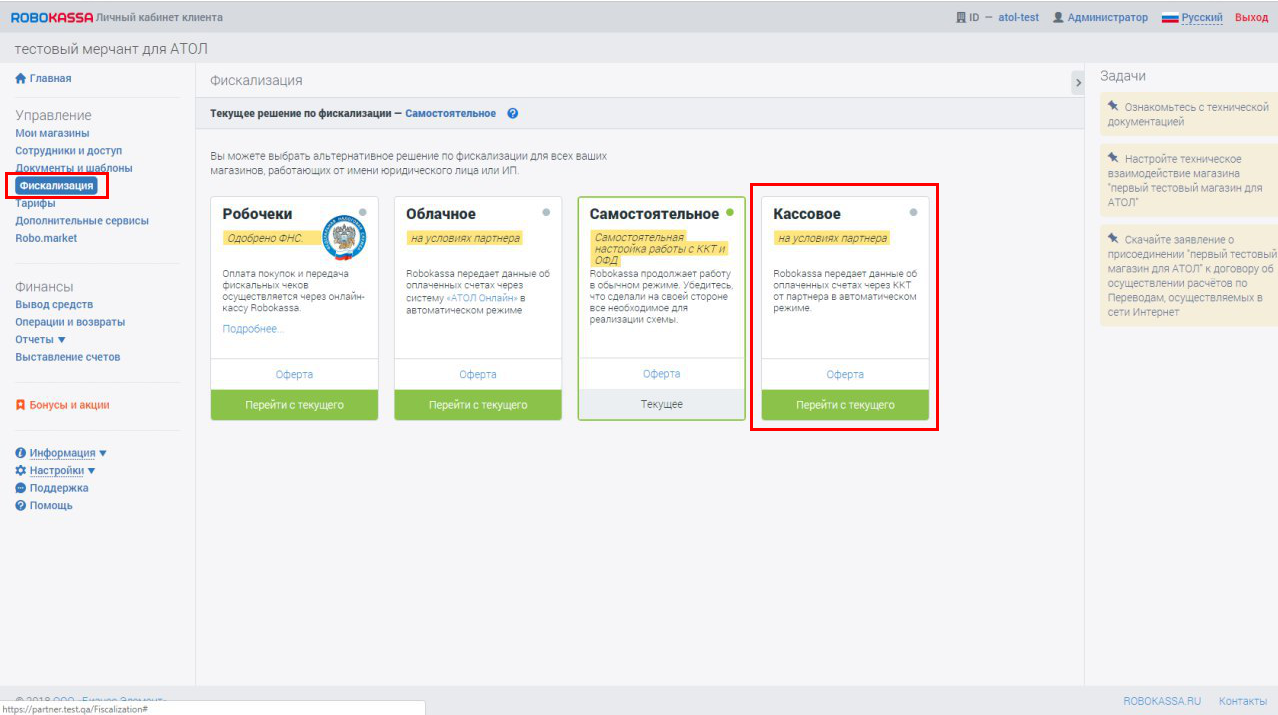Image resolution: width=1278 pixels, height=715 pixels.
Task: Open Контакты footer link
Action: point(1243,701)
